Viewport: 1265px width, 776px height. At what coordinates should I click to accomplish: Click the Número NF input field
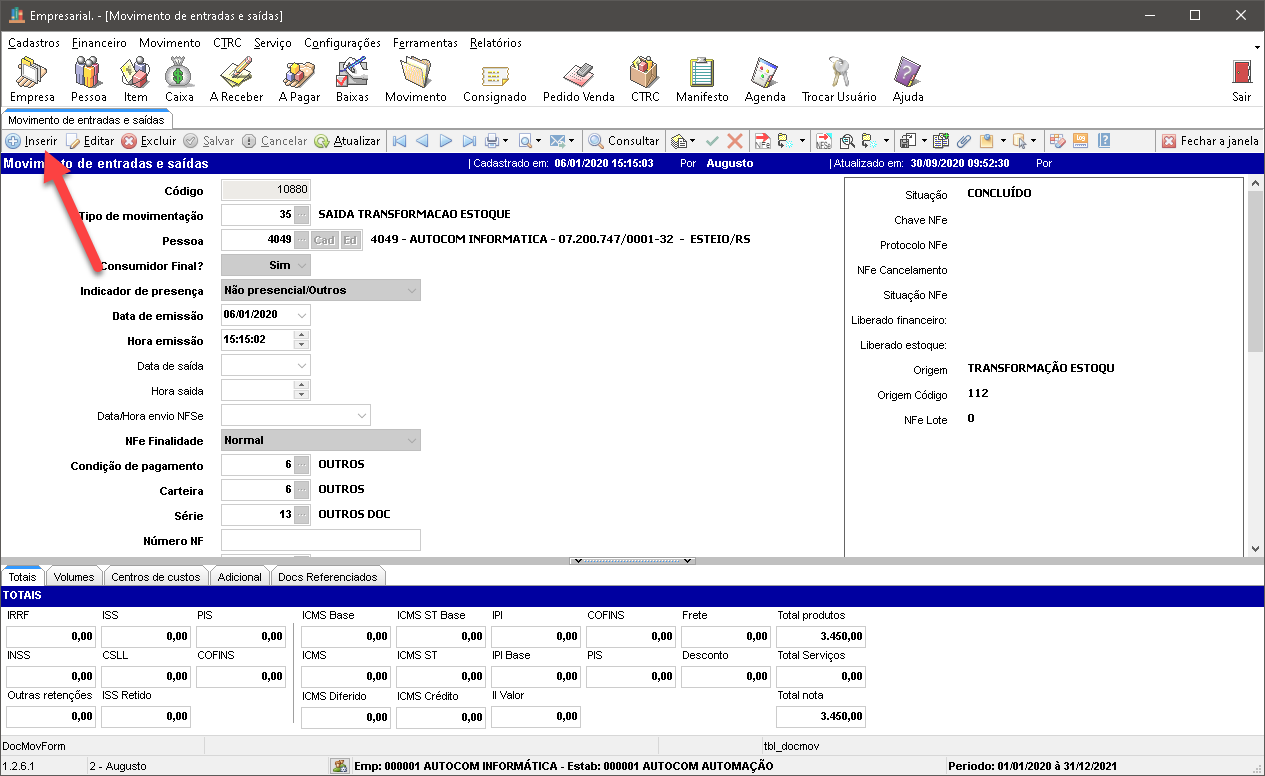coord(320,541)
